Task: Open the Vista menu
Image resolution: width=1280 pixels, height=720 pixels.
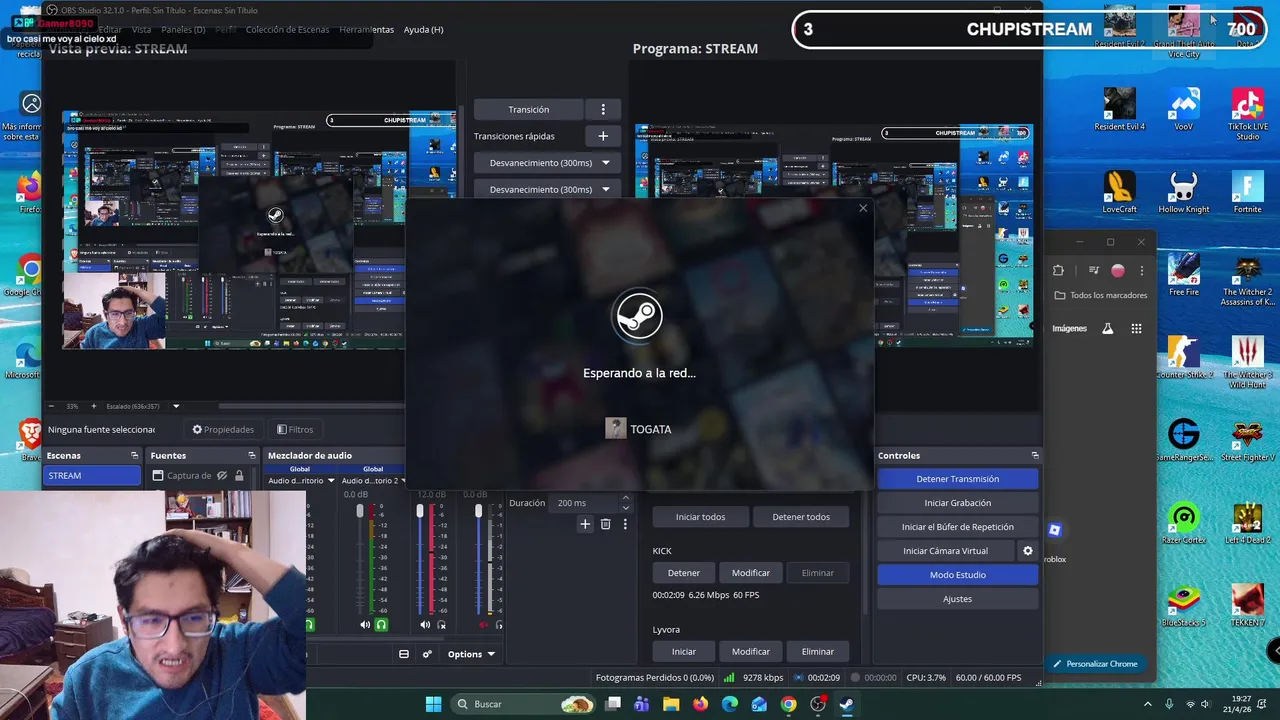Action: (x=141, y=29)
